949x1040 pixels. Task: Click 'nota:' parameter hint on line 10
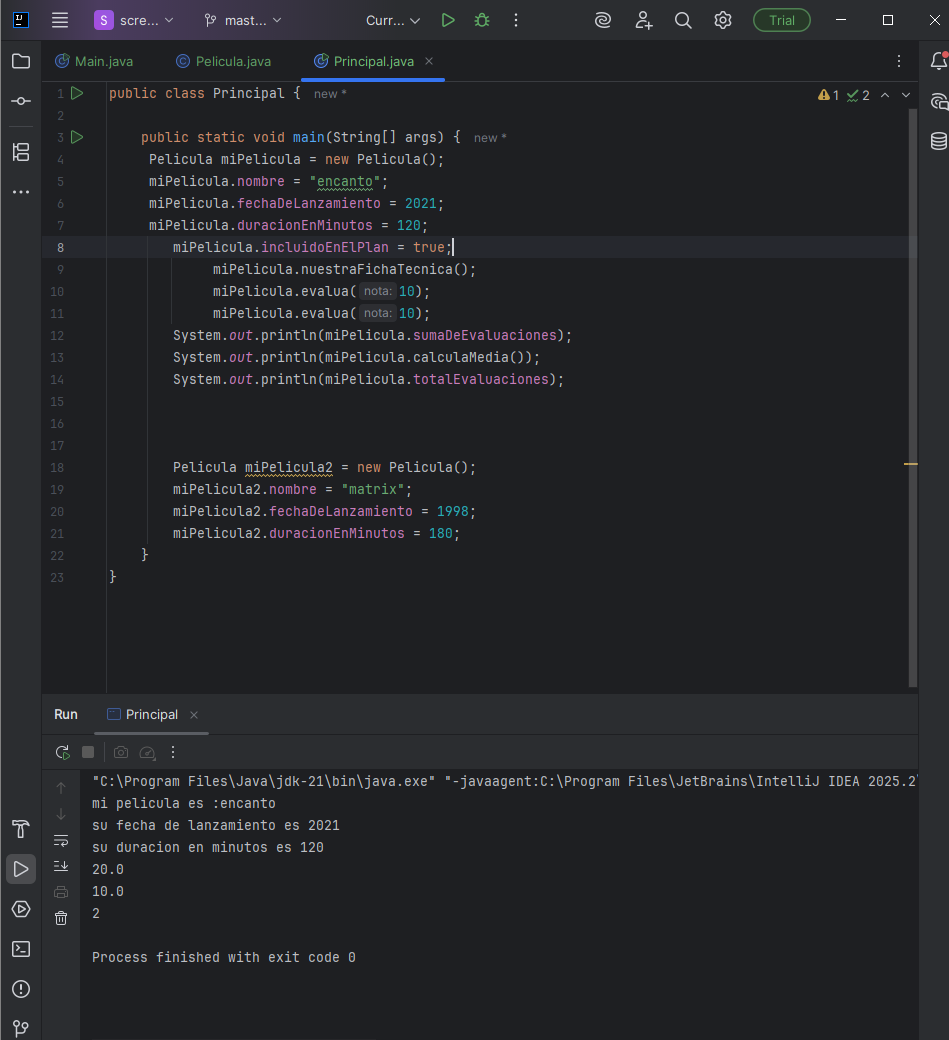[x=377, y=291]
